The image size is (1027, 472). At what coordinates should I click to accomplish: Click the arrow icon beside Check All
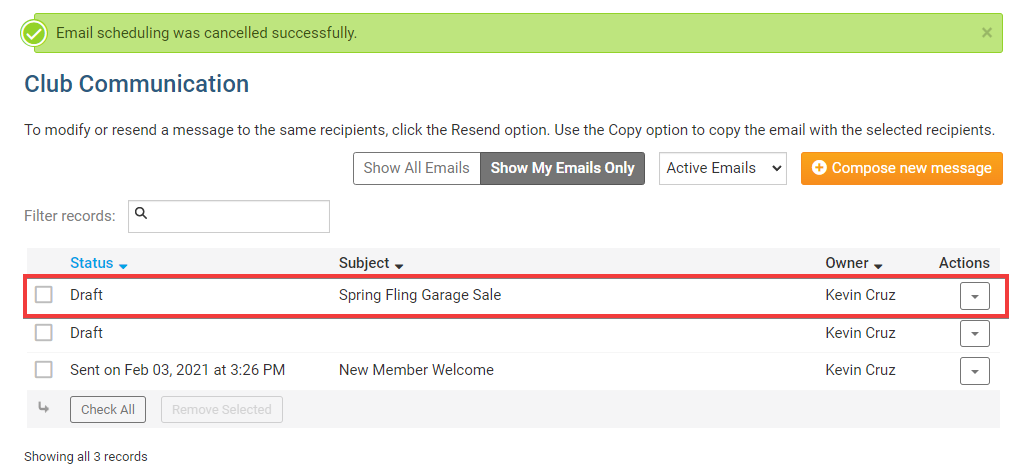[x=43, y=408]
